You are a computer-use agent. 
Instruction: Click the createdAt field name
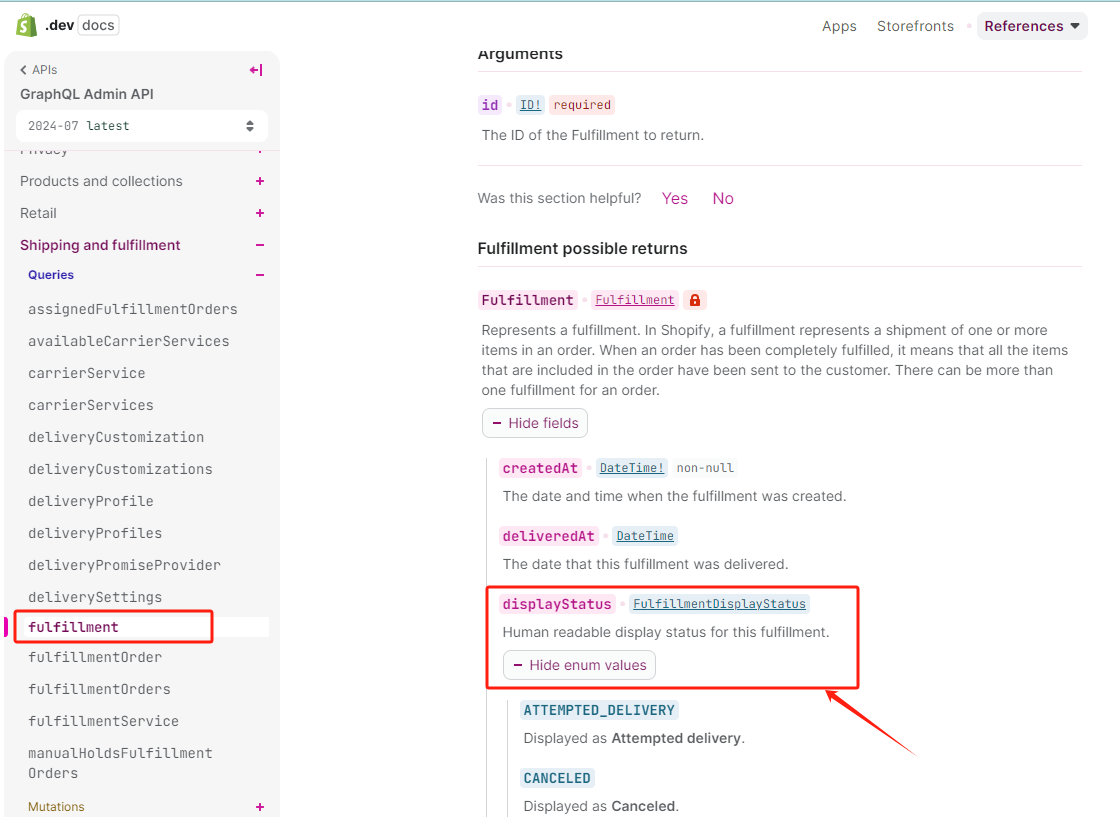tap(540, 468)
